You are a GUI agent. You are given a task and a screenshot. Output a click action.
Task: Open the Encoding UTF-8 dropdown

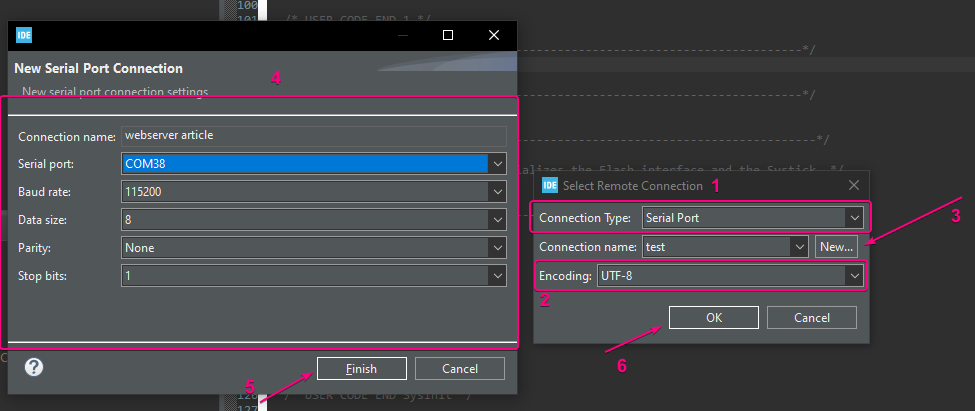pos(854,275)
